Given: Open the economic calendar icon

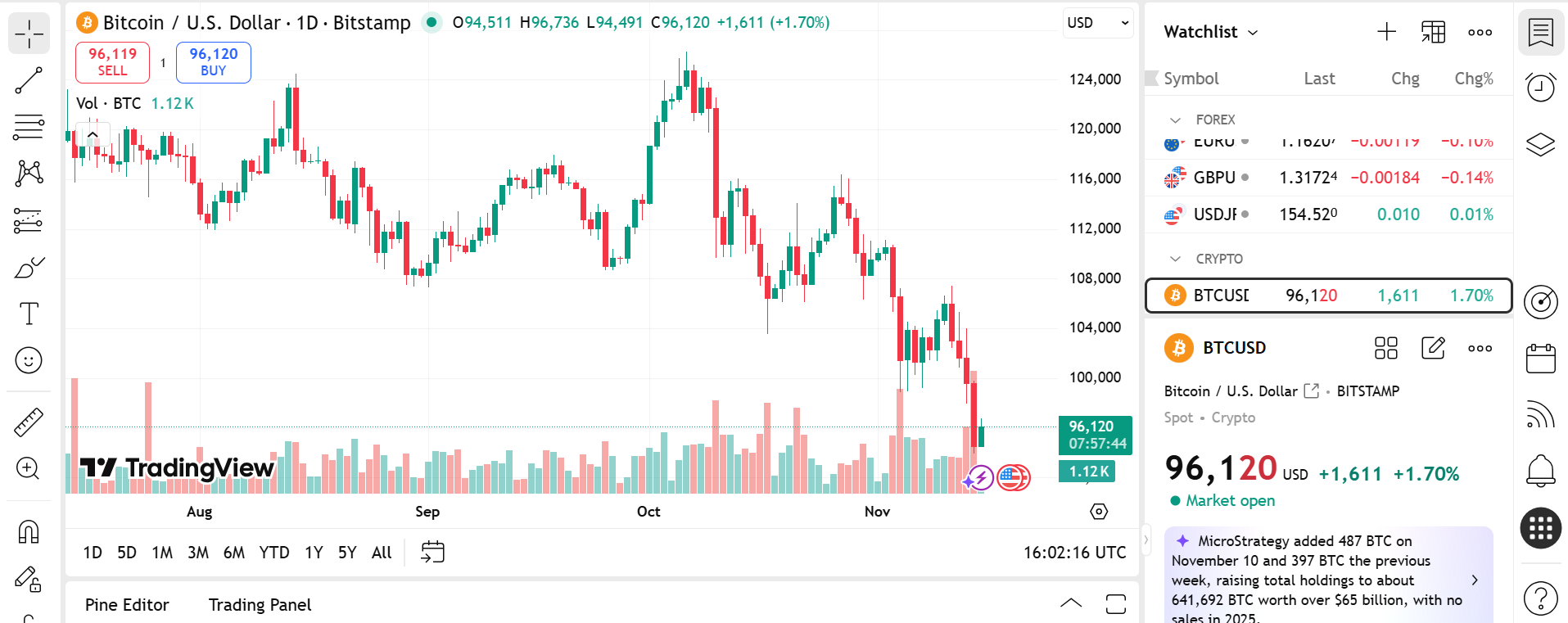Looking at the screenshot, I should click(1540, 359).
